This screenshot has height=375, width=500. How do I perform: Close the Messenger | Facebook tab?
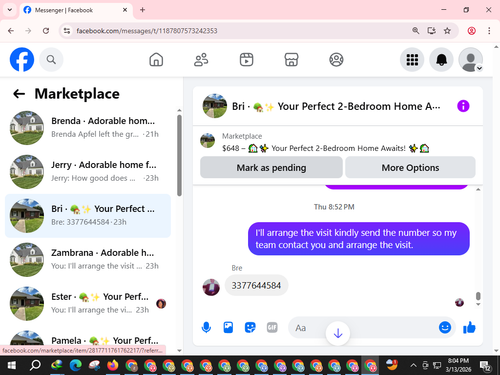[x=125, y=10]
